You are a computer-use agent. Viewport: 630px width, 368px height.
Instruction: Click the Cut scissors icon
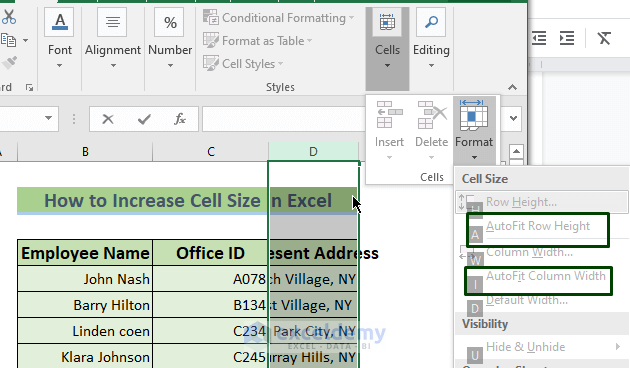[8, 17]
